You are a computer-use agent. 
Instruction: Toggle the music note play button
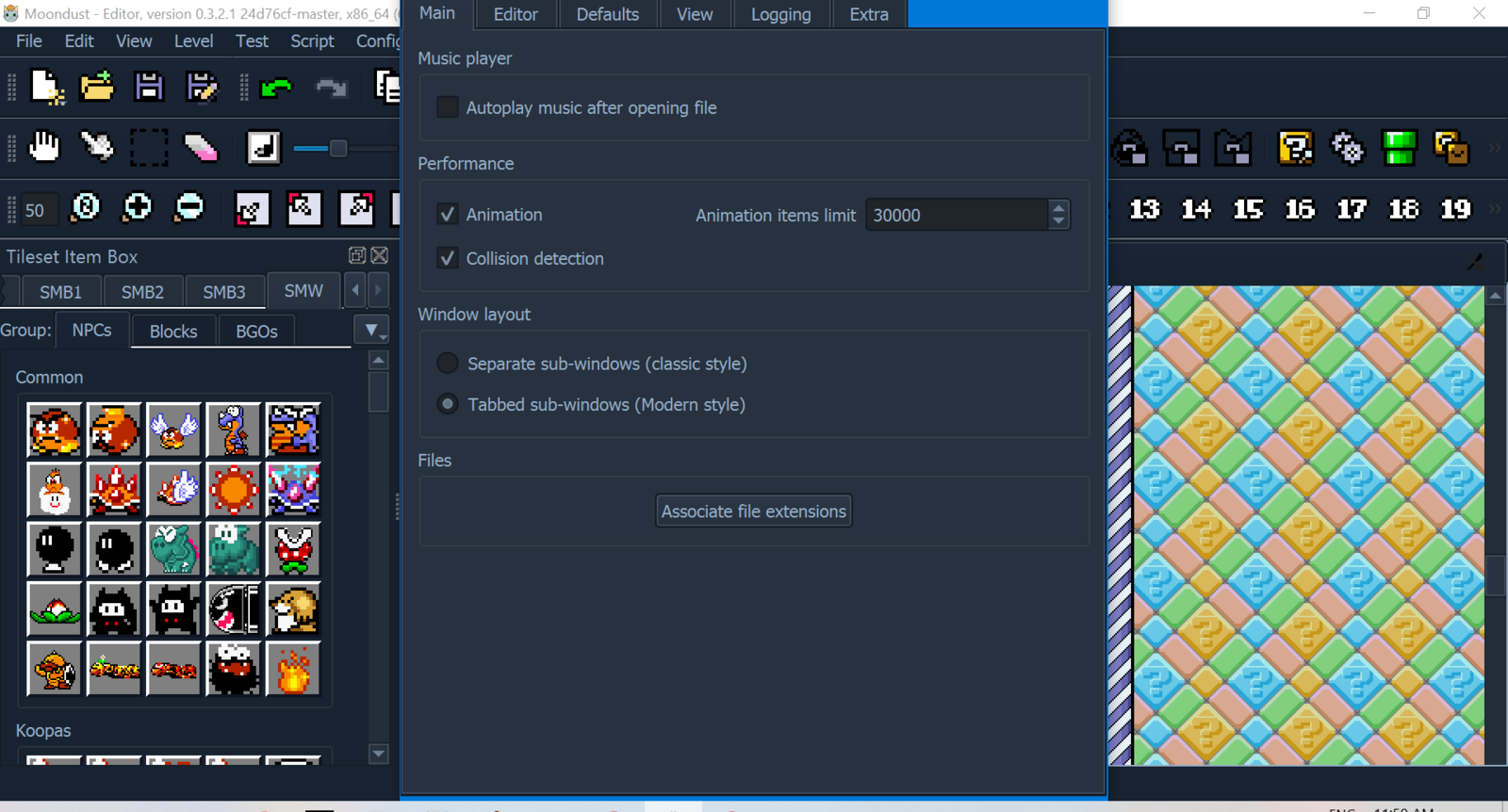coord(263,148)
